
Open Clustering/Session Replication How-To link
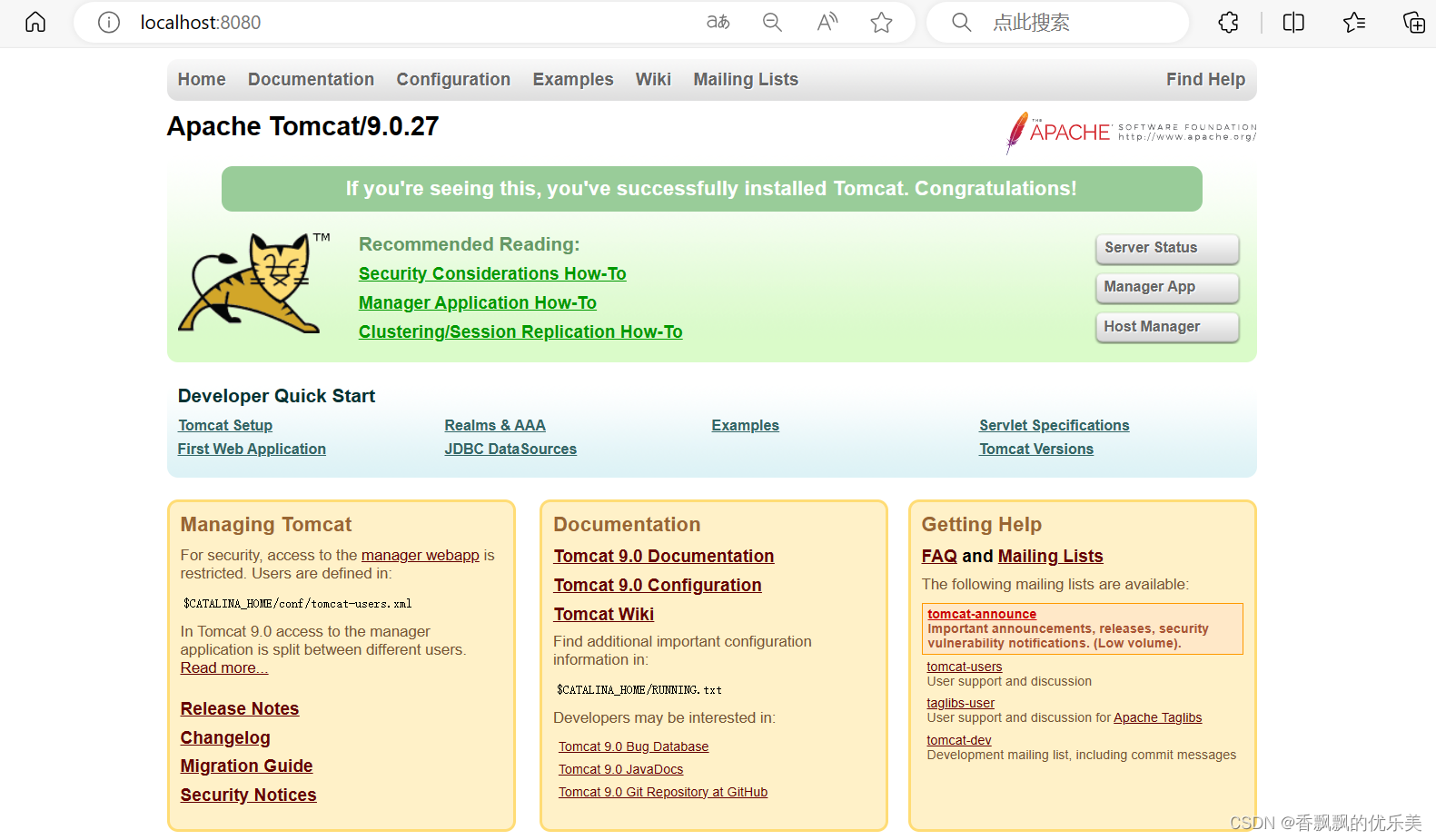(x=520, y=331)
